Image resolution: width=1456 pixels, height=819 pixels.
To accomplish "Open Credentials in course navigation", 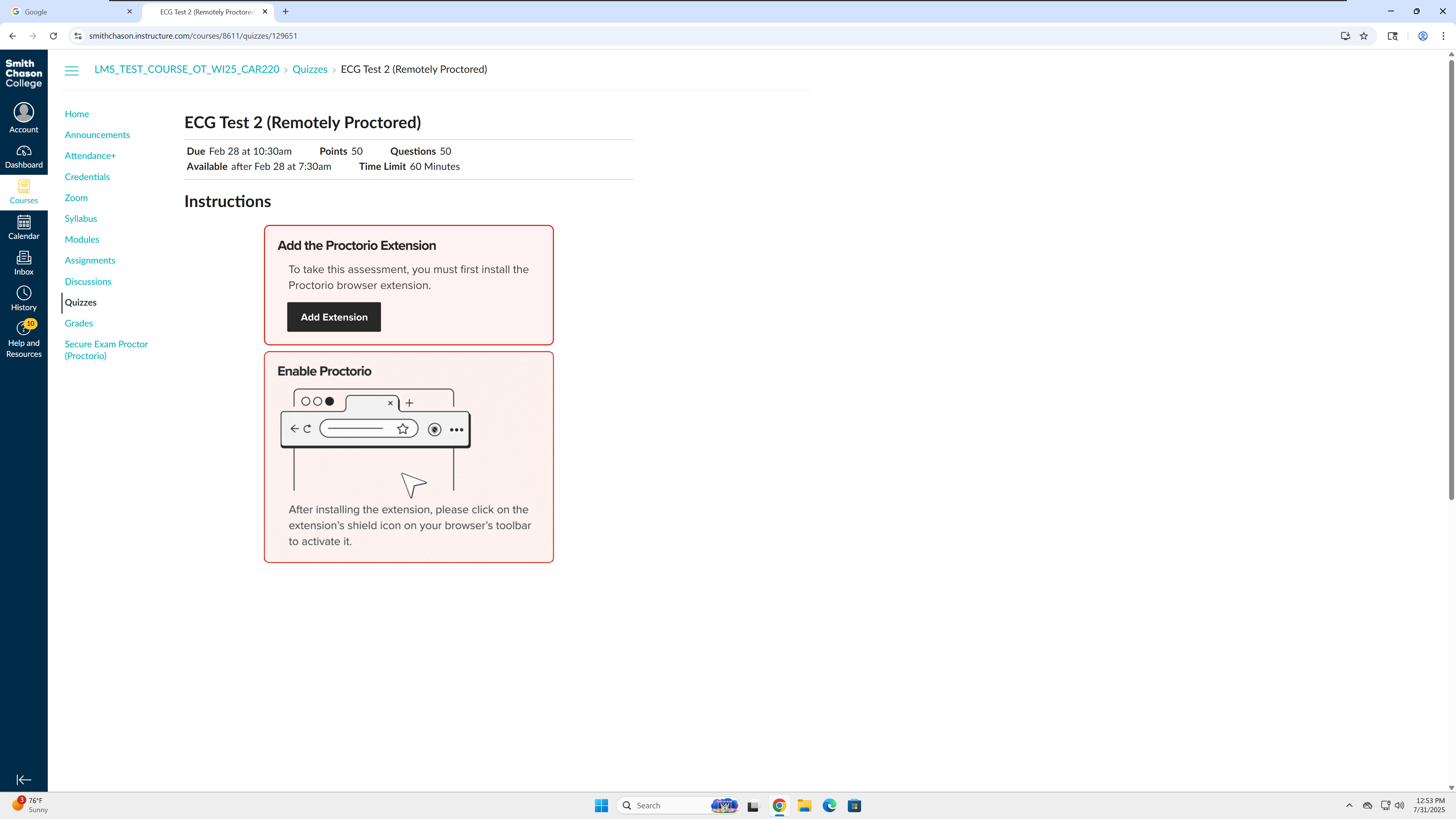I will click(87, 176).
